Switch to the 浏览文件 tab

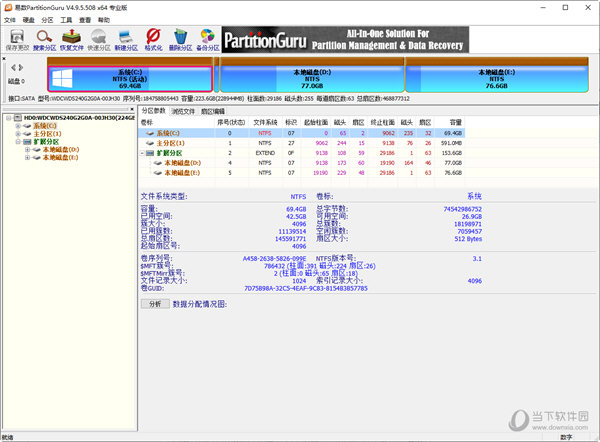tap(183, 111)
